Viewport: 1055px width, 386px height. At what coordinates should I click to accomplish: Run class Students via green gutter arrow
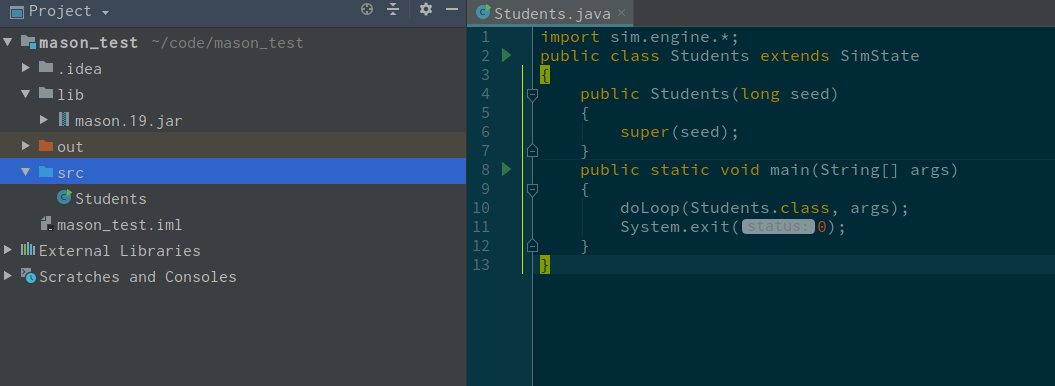coord(507,55)
